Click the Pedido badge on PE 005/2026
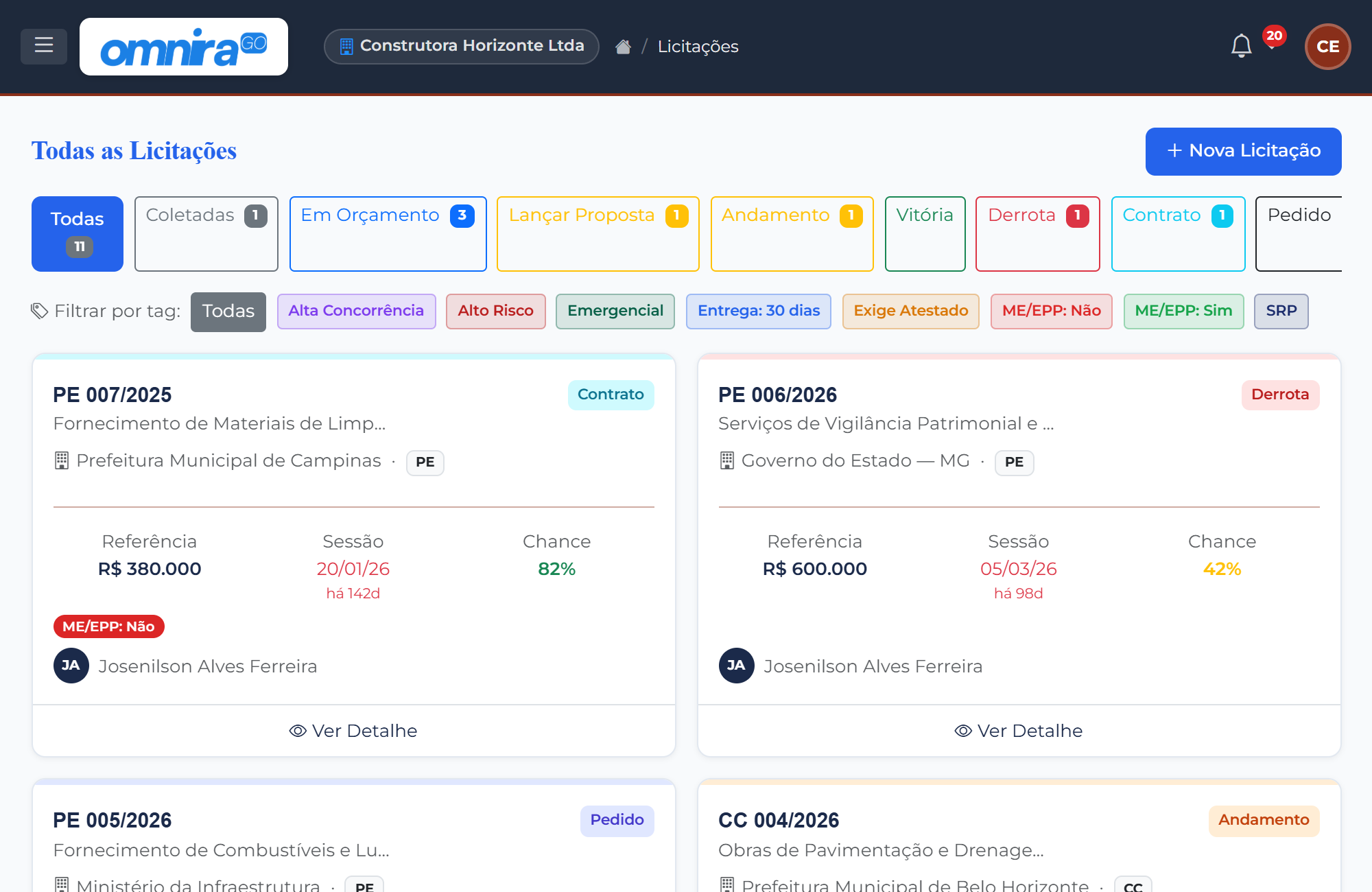 click(617, 821)
